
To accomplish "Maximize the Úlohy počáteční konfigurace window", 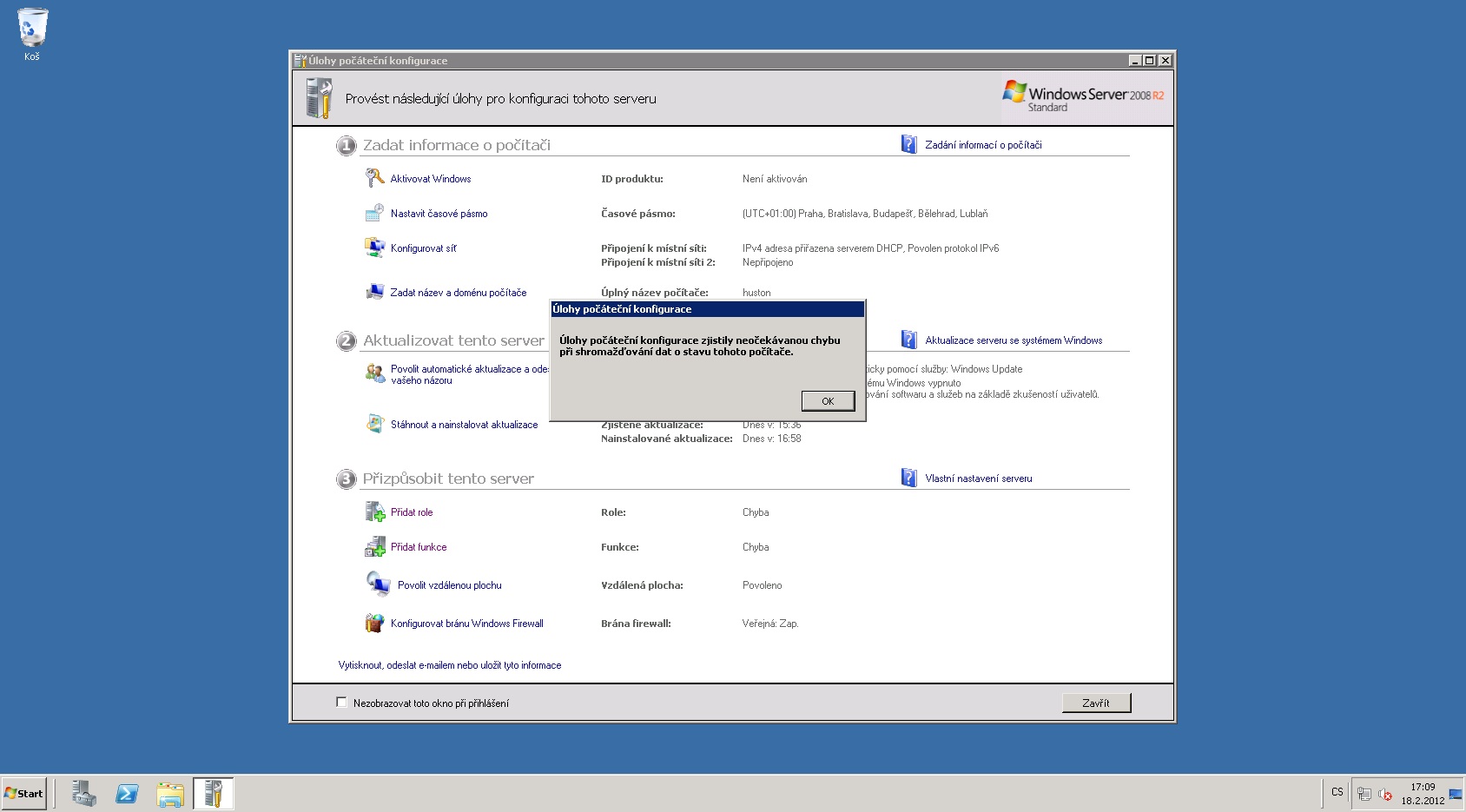I will (1150, 60).
